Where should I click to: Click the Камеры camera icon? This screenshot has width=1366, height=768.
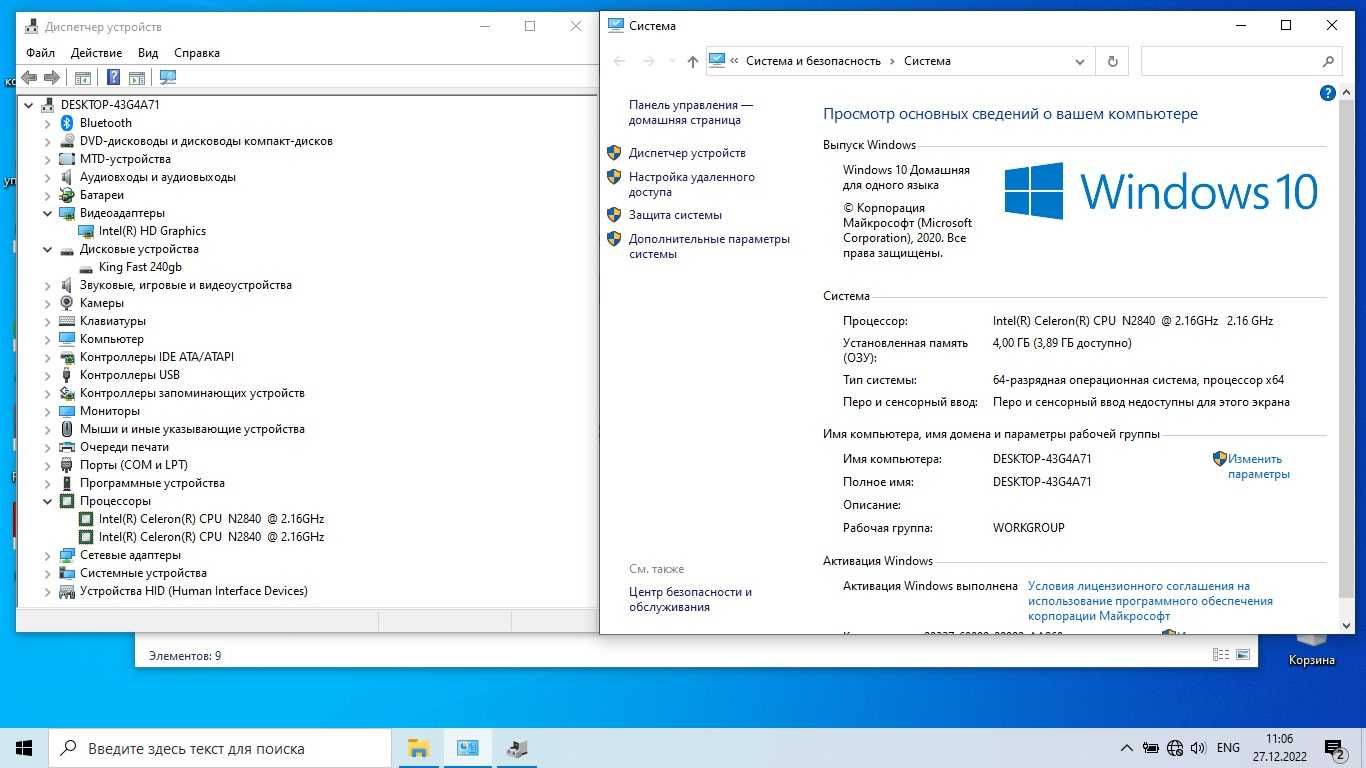click(x=67, y=303)
